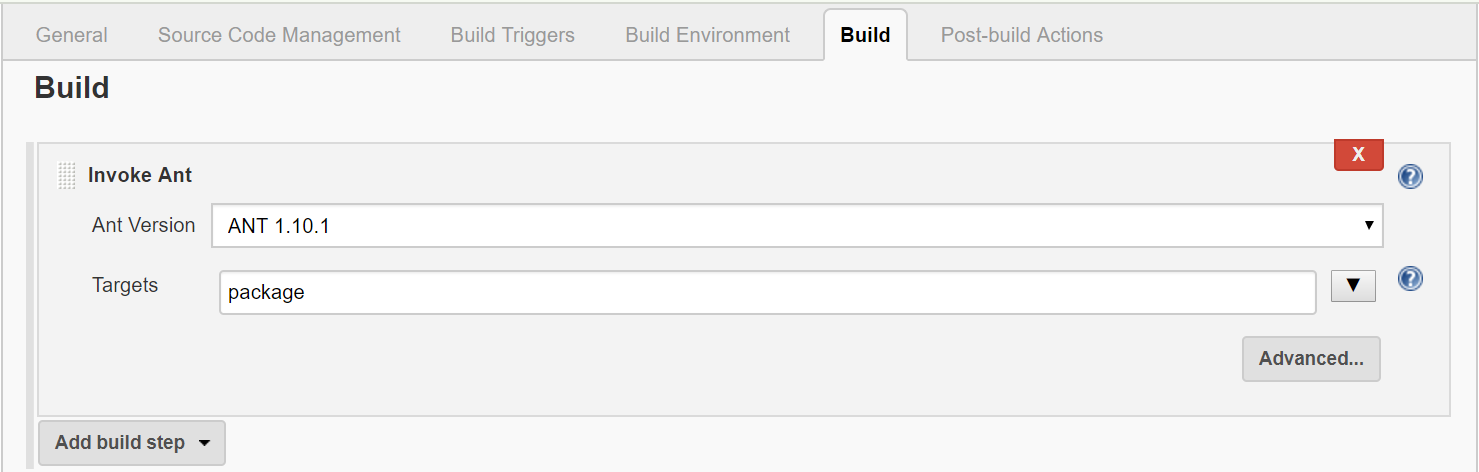Select the Build Environment tab
The width and height of the screenshot is (1479, 472).
coord(708,35)
